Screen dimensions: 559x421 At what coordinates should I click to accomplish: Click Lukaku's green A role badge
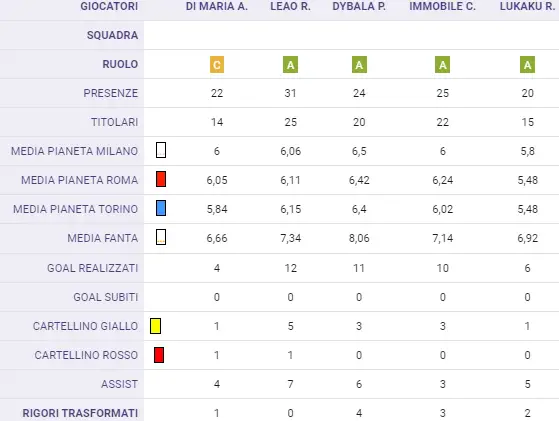[527, 65]
